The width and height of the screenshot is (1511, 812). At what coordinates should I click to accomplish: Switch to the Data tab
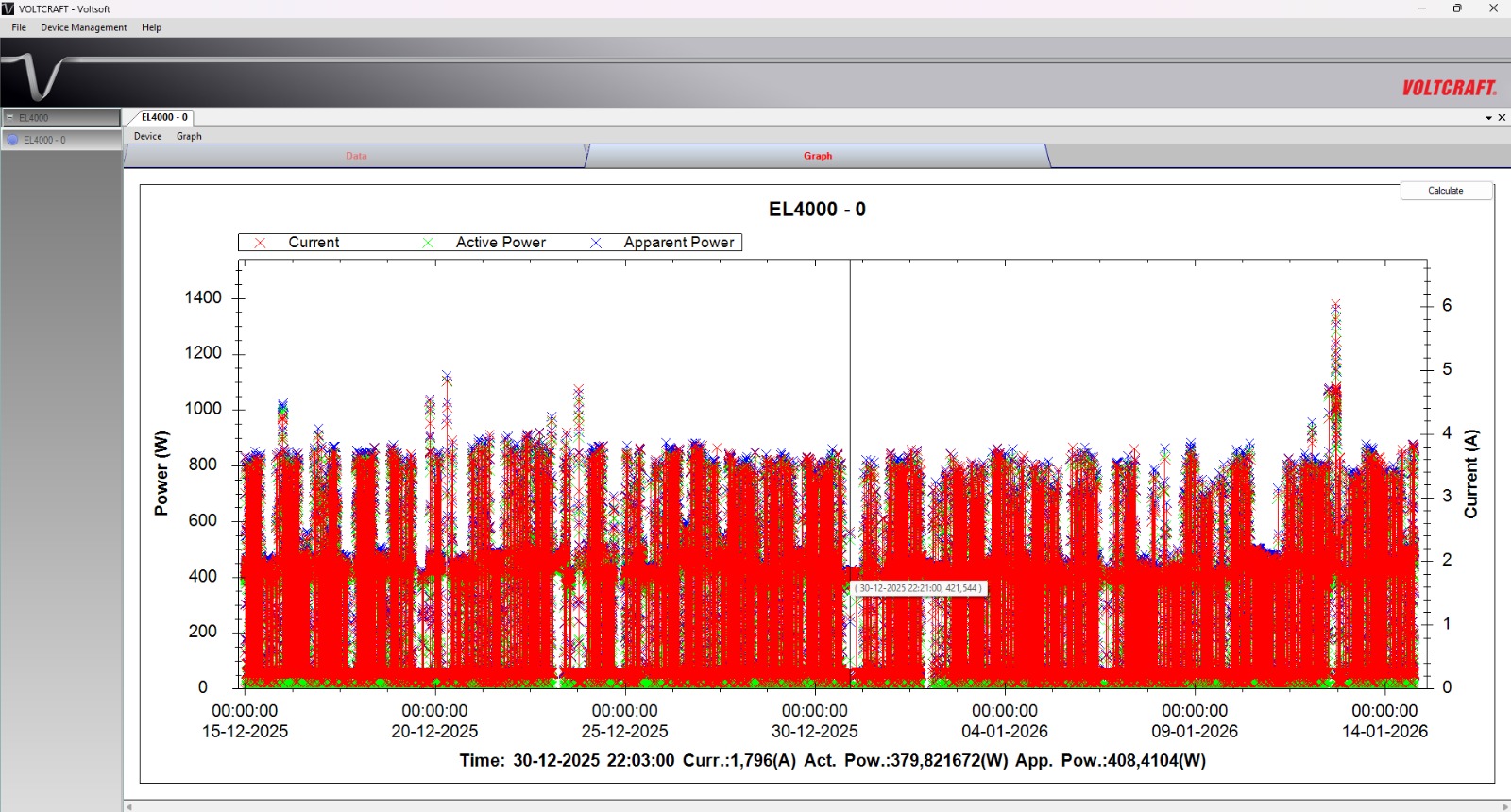point(356,156)
